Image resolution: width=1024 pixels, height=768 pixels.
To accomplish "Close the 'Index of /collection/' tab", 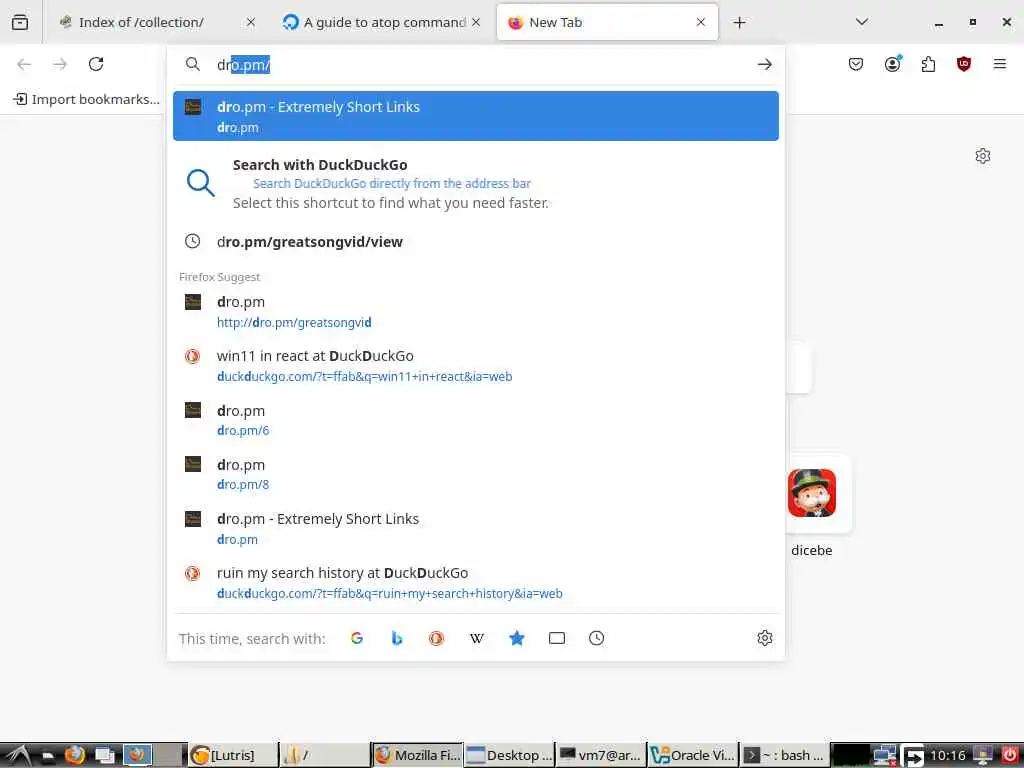I will point(251,22).
